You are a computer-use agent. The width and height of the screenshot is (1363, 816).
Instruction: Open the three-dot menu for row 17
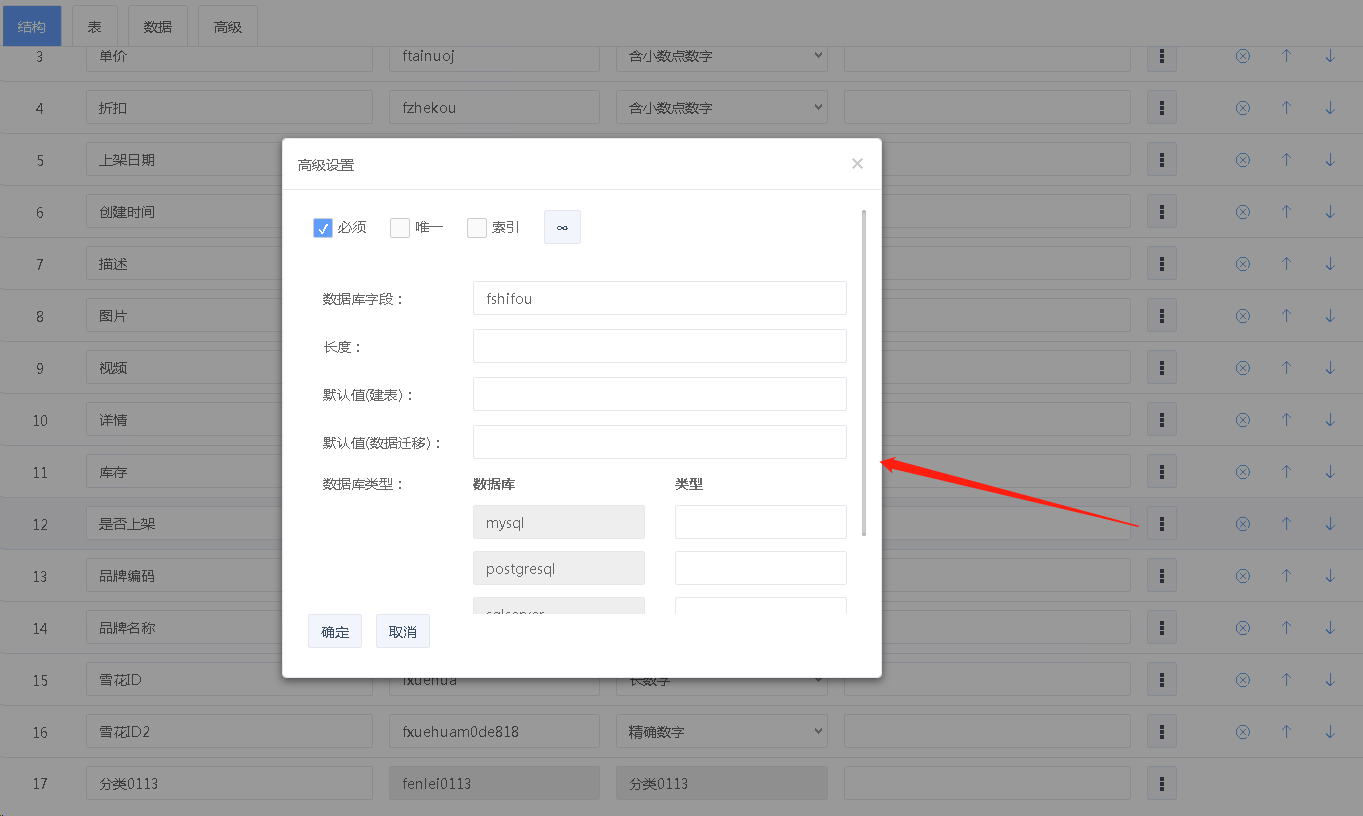(1161, 784)
